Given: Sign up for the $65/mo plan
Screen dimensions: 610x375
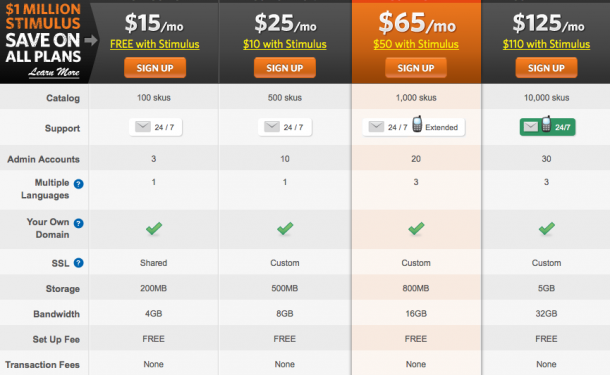Looking at the screenshot, I should (416, 68).
